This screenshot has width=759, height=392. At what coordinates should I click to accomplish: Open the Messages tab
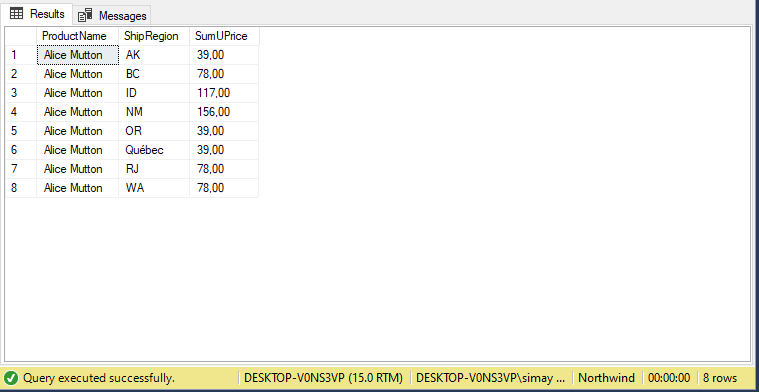(x=112, y=15)
